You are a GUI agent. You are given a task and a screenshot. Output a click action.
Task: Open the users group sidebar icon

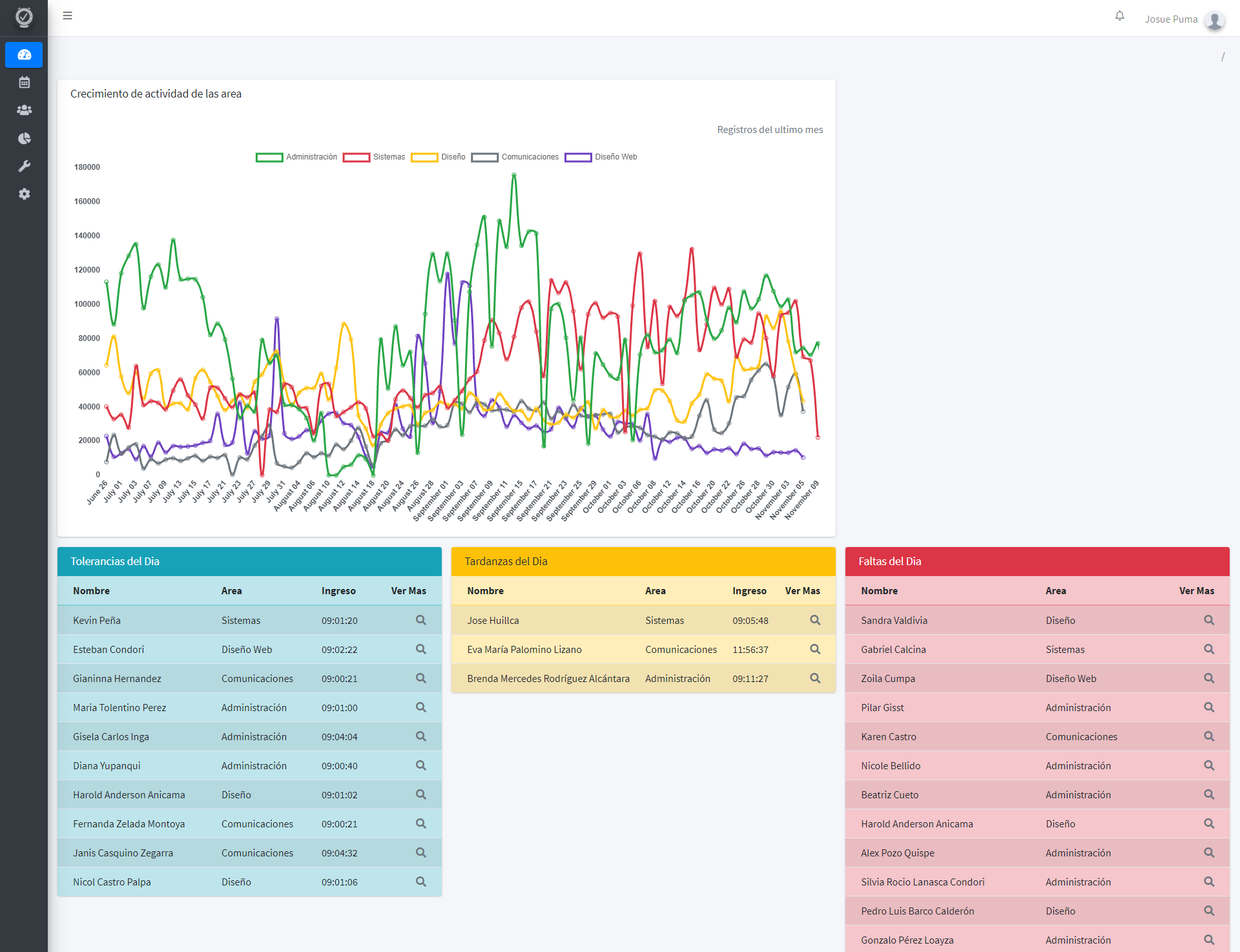tap(24, 110)
